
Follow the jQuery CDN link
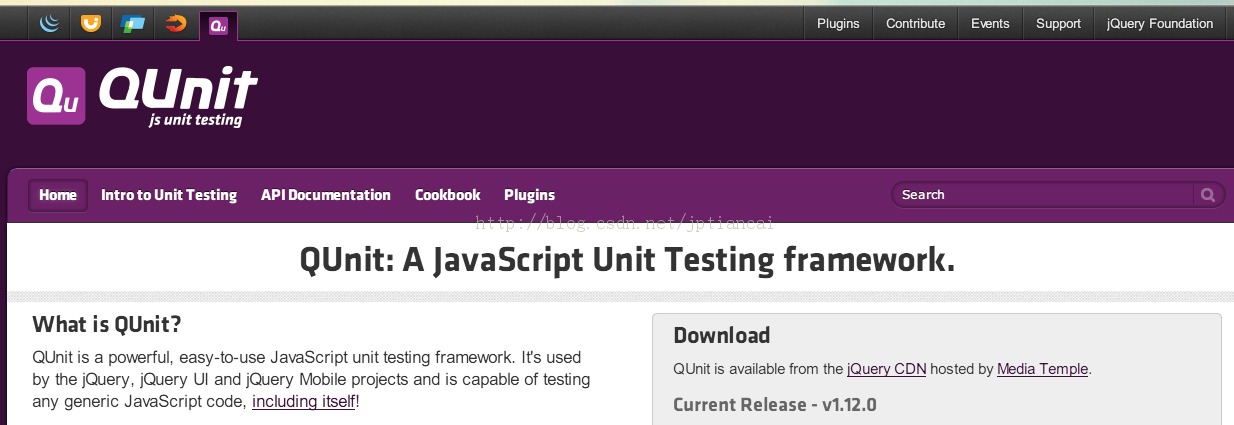pyautogui.click(x=887, y=369)
